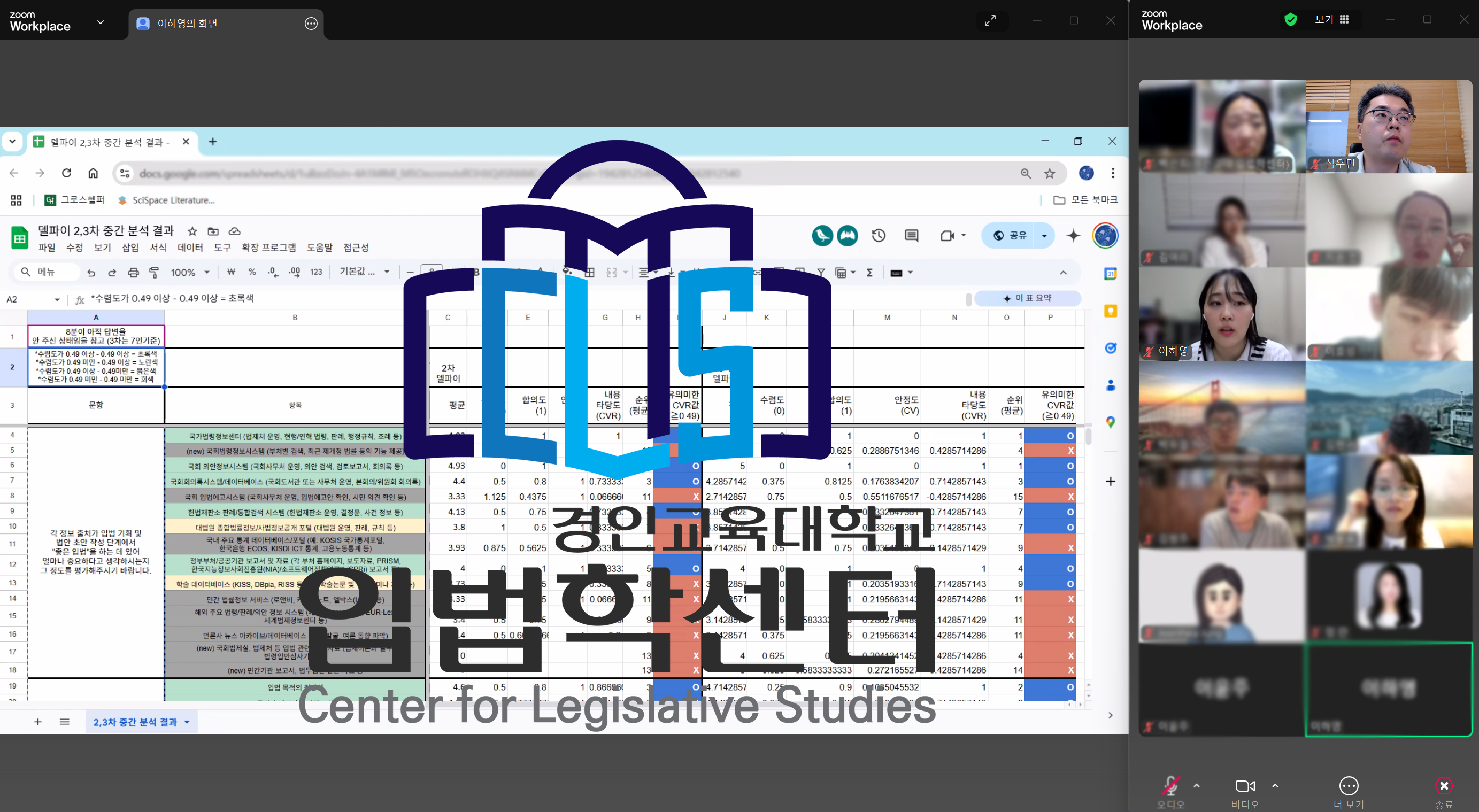Viewport: 1479px width, 812px height.
Task: Open Gemini sparkle icon in Sheets header
Action: click(1074, 235)
